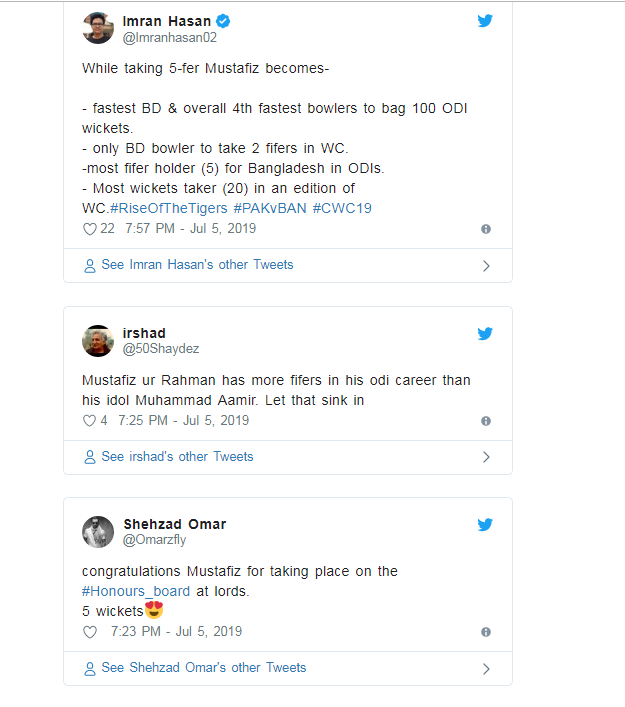Open Shehzad Omar's avatar thumbnail

coord(98,532)
